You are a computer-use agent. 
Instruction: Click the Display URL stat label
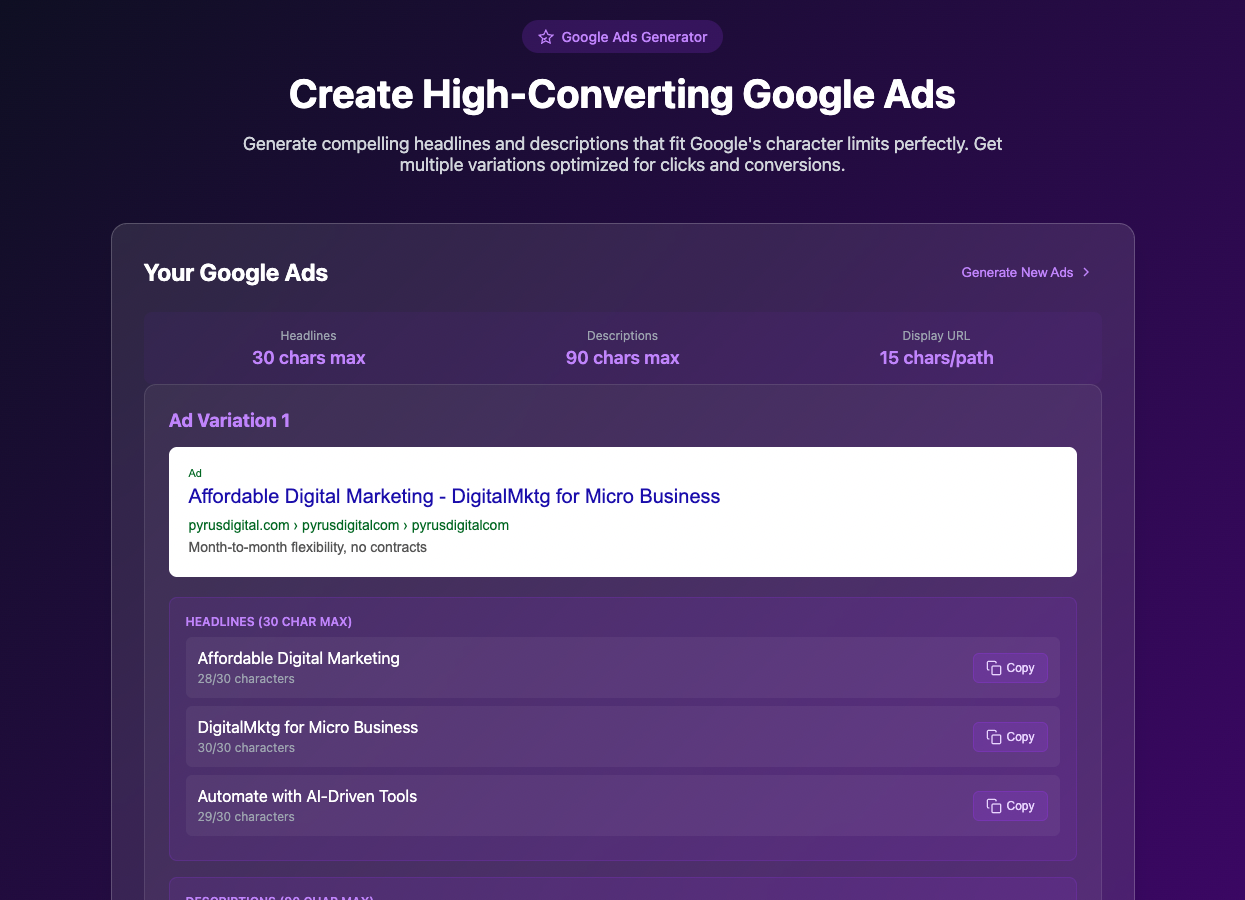click(x=936, y=336)
